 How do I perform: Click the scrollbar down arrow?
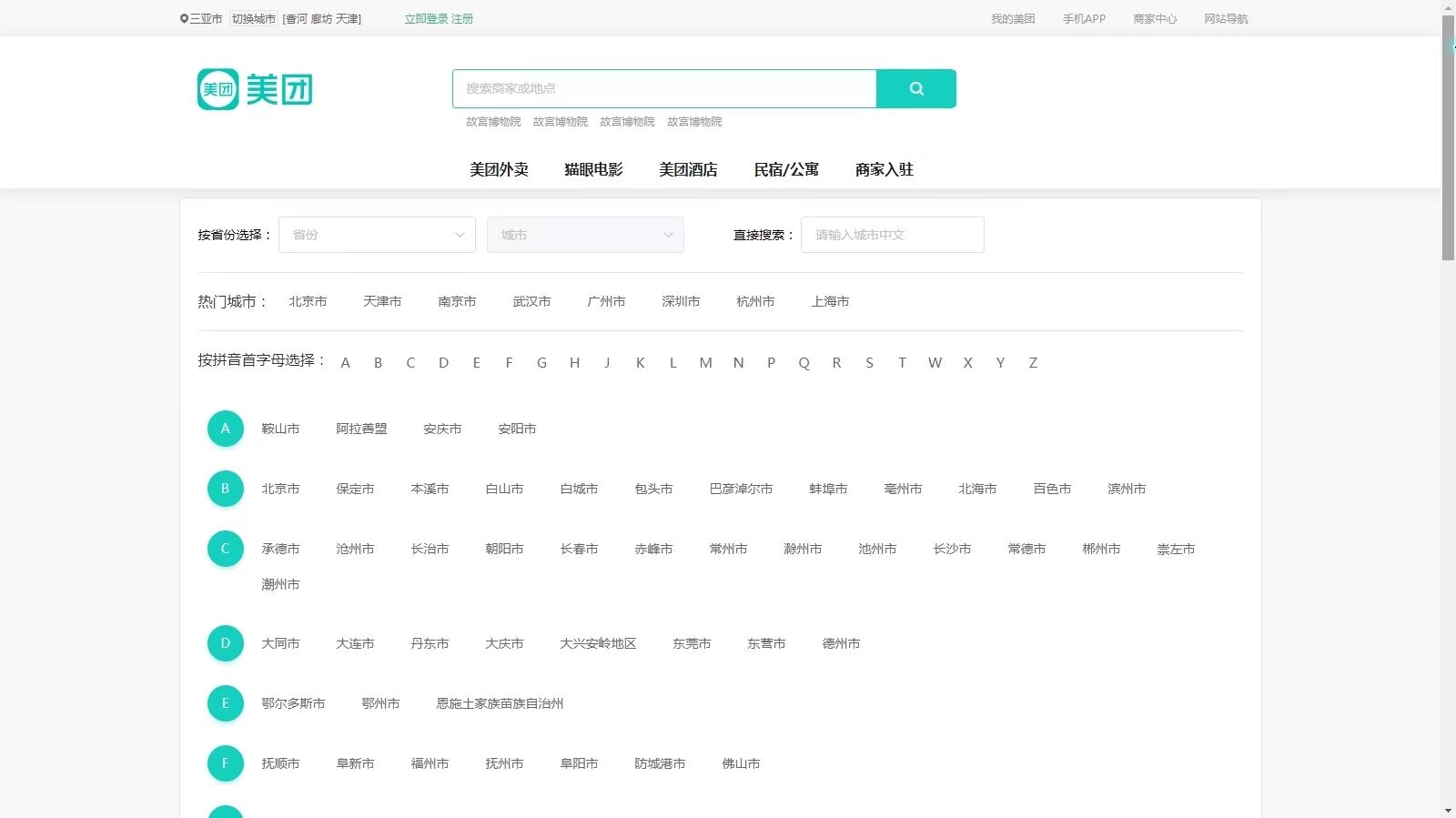point(1448,810)
